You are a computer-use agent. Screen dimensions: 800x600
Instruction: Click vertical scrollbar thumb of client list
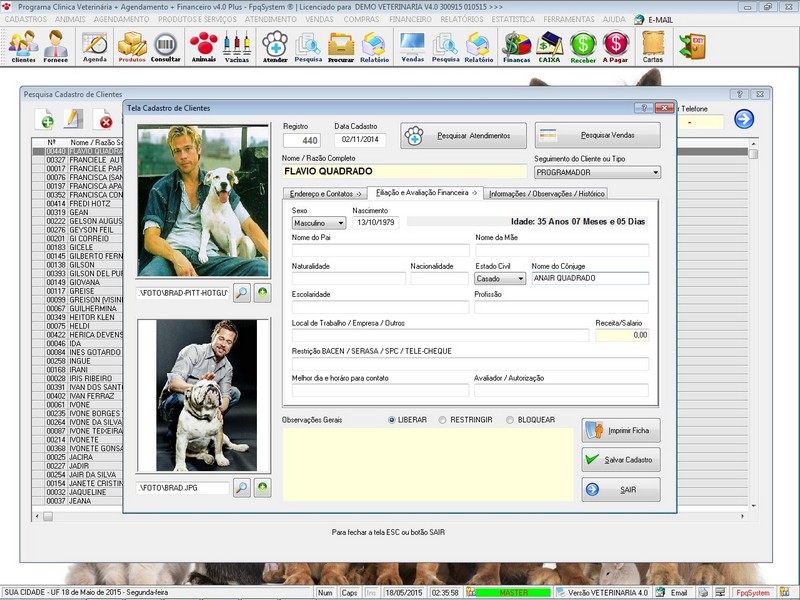pos(753,153)
